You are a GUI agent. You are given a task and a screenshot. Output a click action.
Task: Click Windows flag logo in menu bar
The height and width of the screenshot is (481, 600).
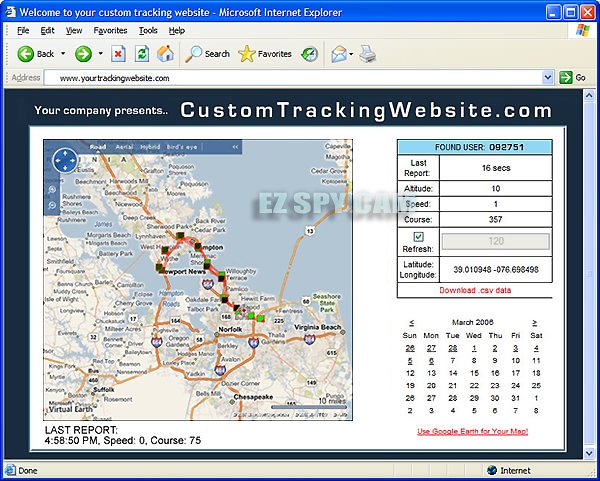tap(583, 30)
